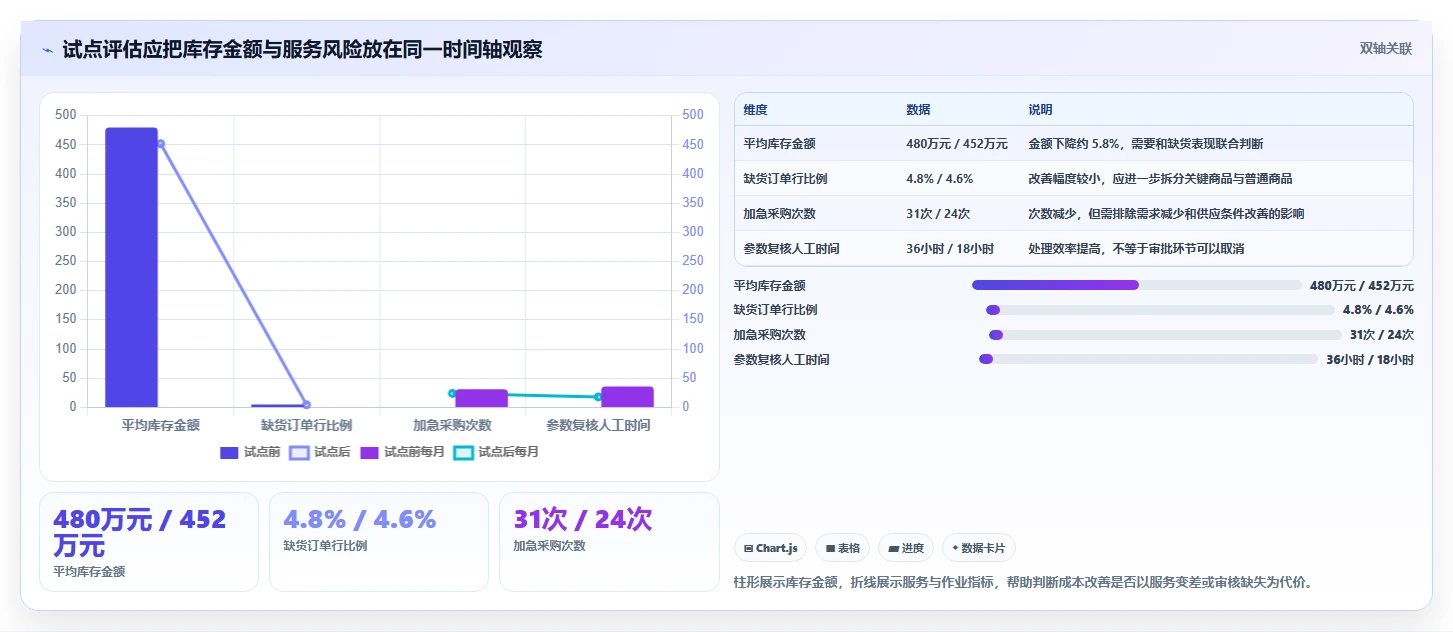
Task: Click the 双轴关联 label
Action: pos(1385,49)
